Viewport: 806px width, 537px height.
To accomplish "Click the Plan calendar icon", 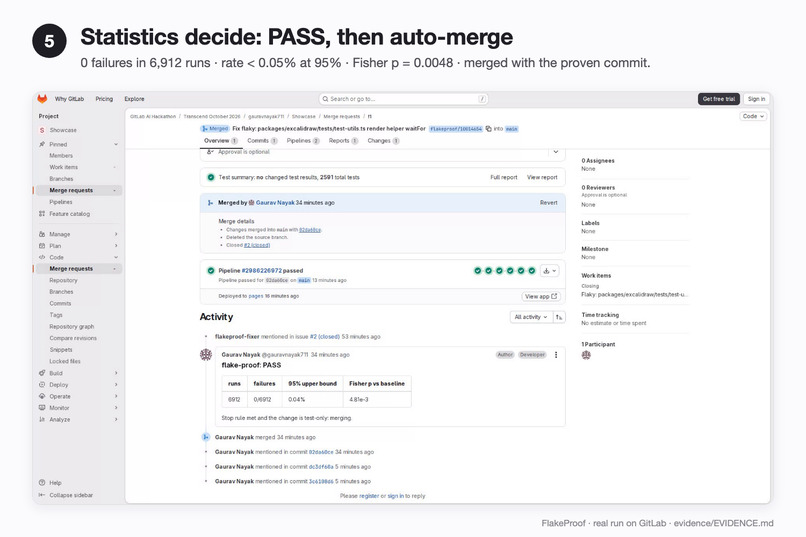I will [x=42, y=246].
